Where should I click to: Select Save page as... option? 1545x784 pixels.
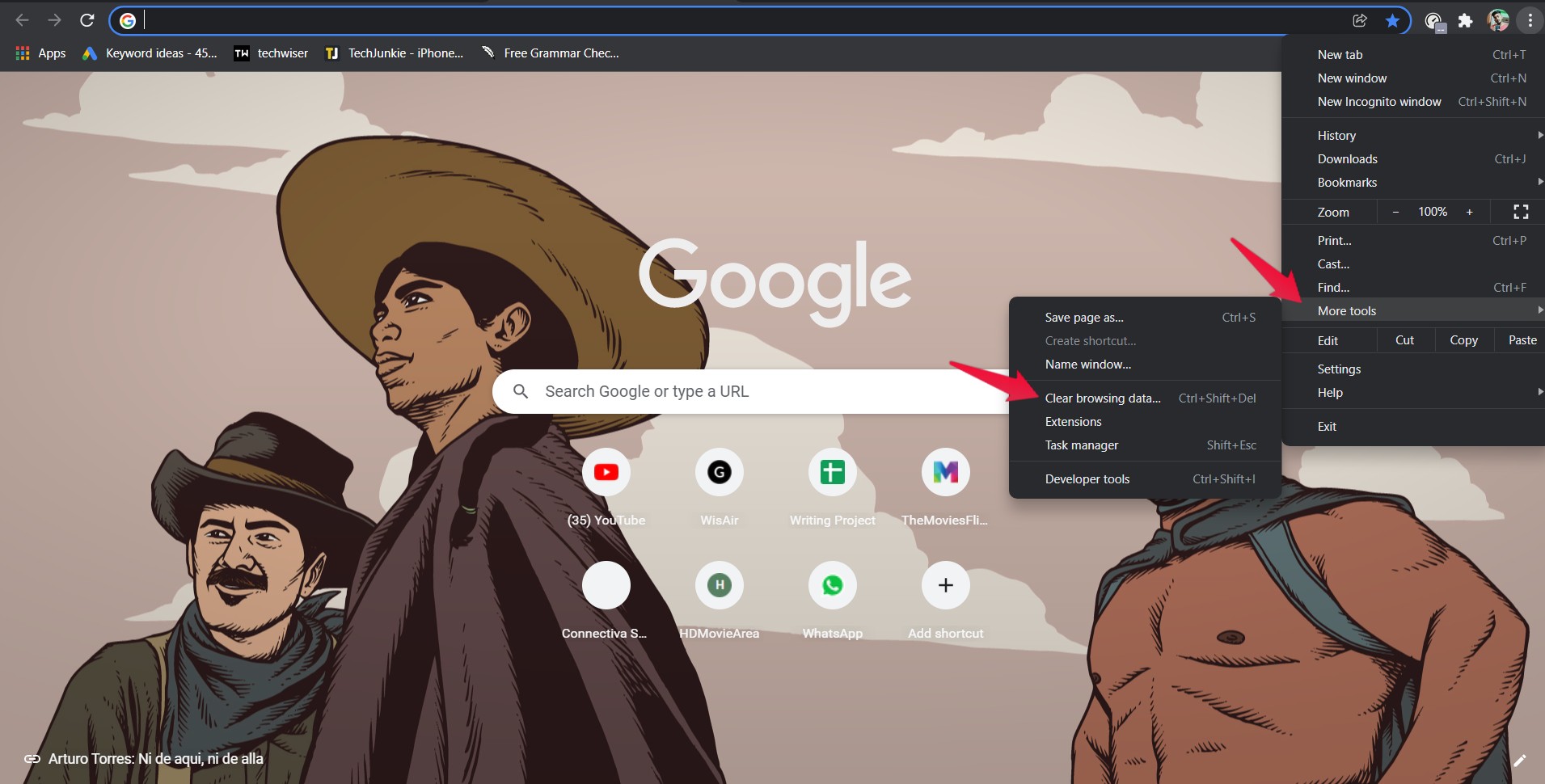click(x=1145, y=318)
